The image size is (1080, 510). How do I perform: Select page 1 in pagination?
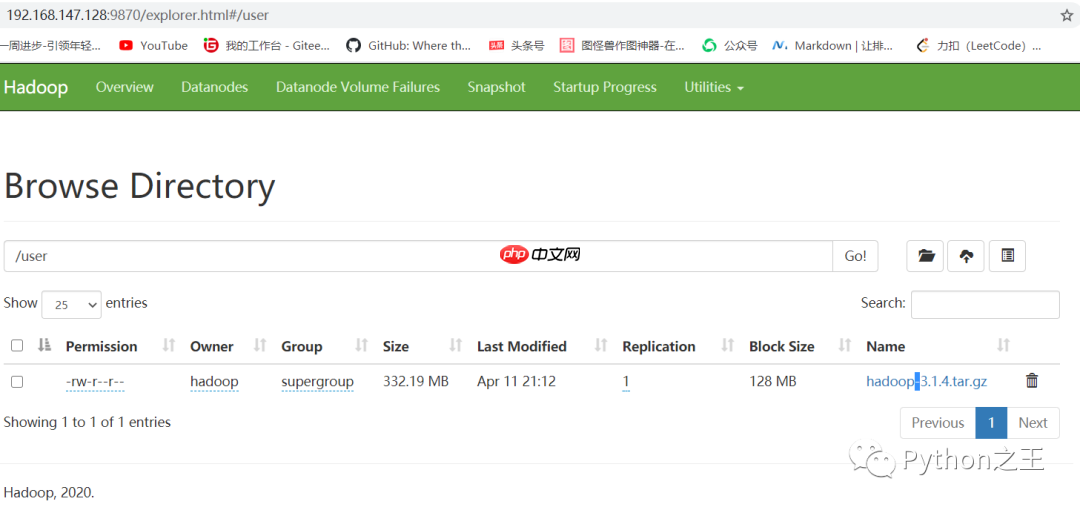coord(991,422)
